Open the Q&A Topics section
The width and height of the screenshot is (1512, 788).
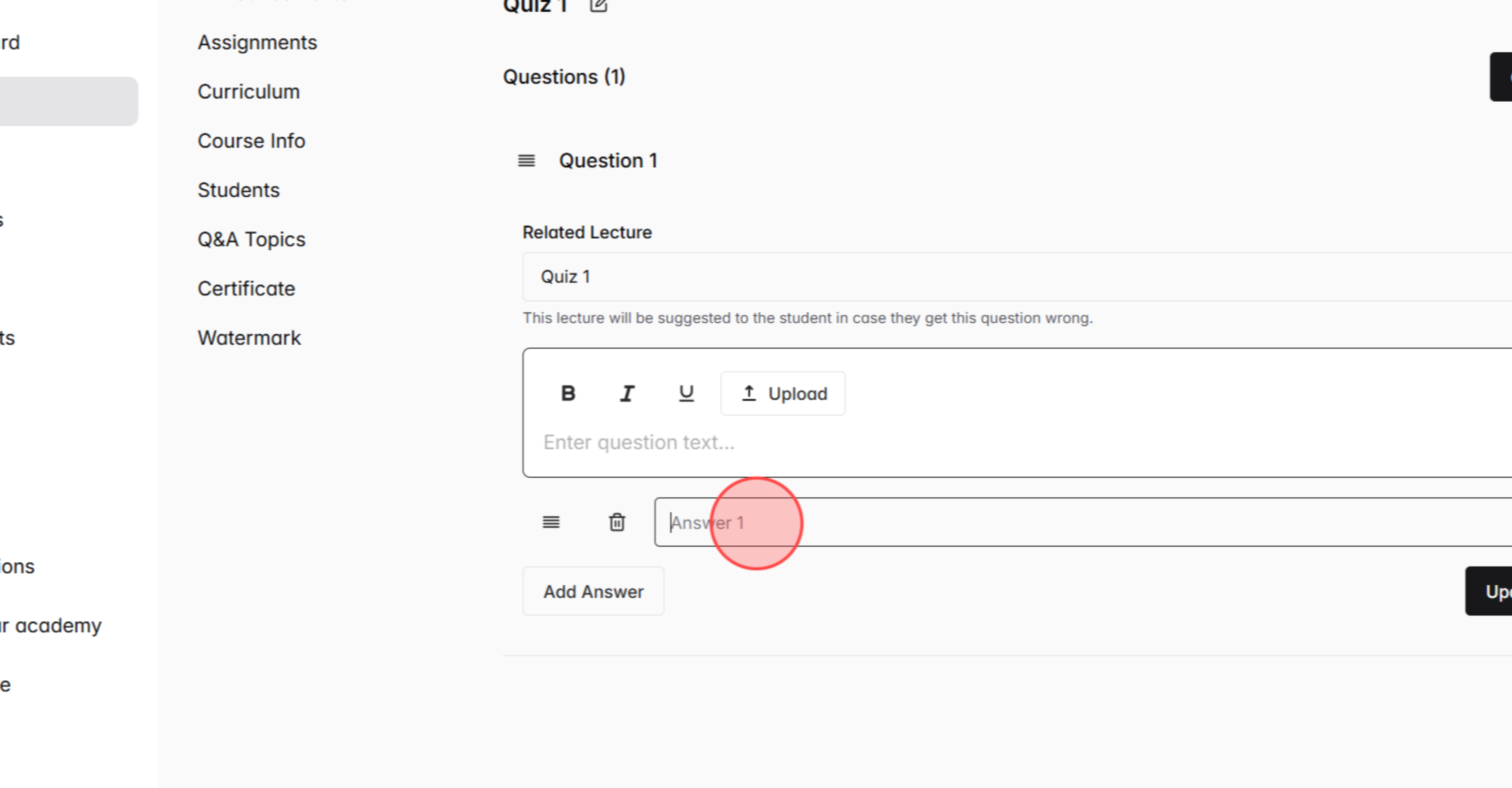point(251,239)
